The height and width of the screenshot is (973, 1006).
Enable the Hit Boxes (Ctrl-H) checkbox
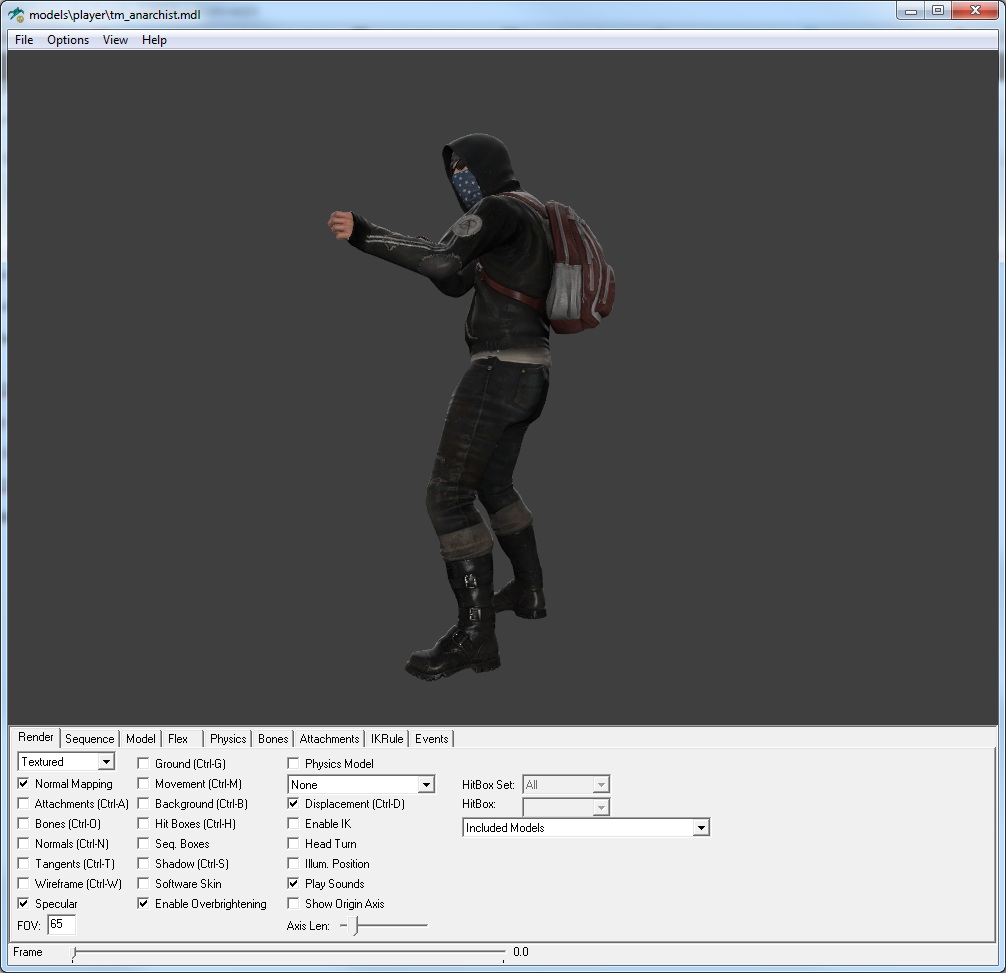(144, 824)
